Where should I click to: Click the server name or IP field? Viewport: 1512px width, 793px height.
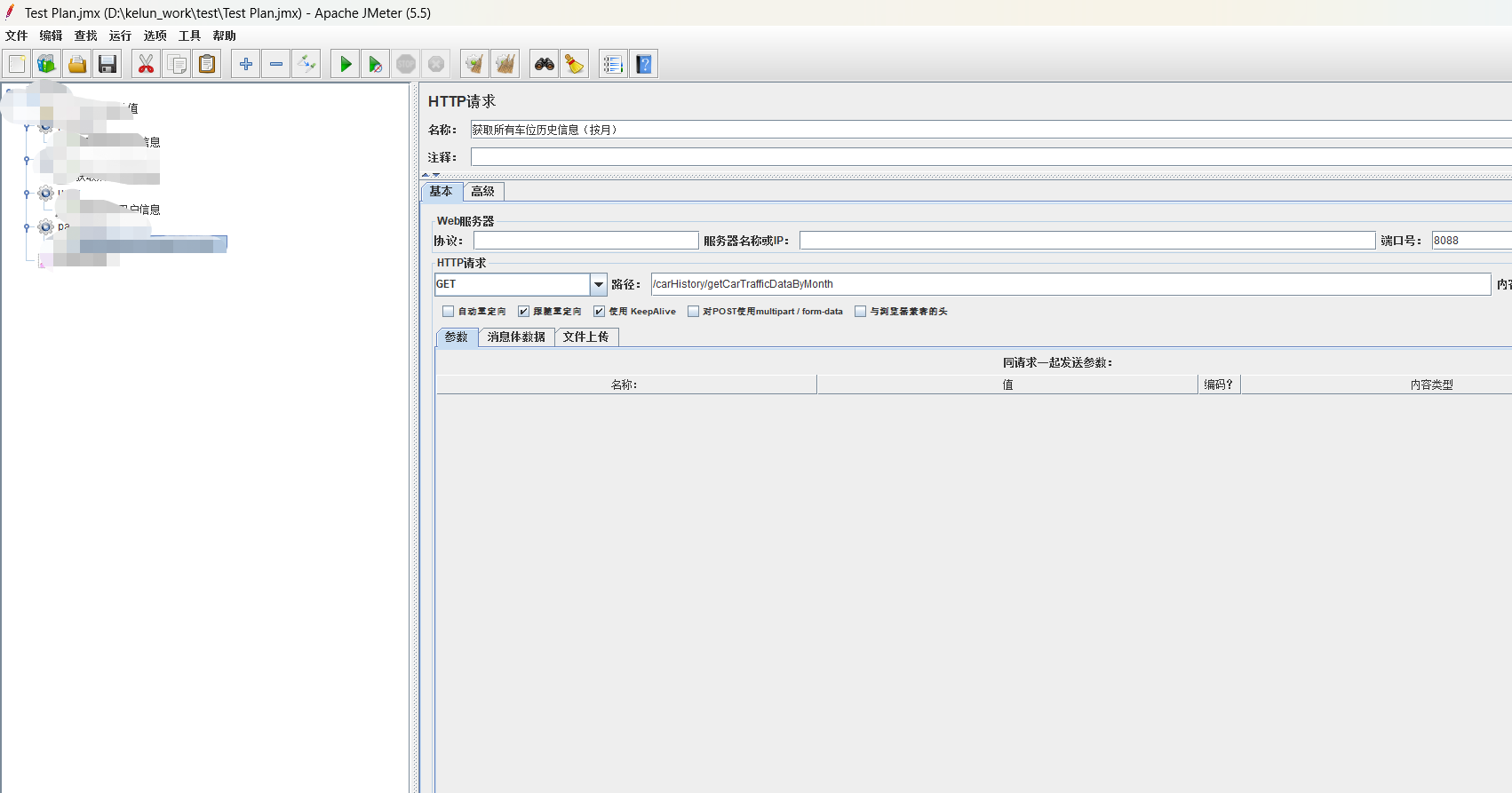pos(1087,241)
